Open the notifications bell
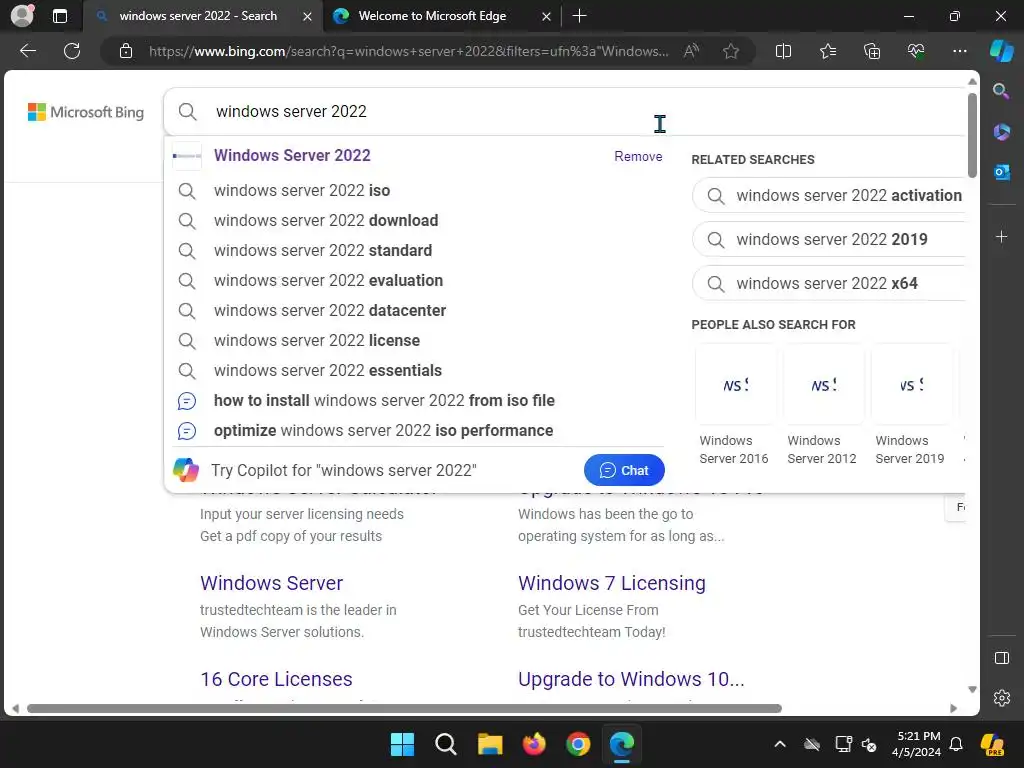Screen dimensions: 1024x768 [x=955, y=744]
